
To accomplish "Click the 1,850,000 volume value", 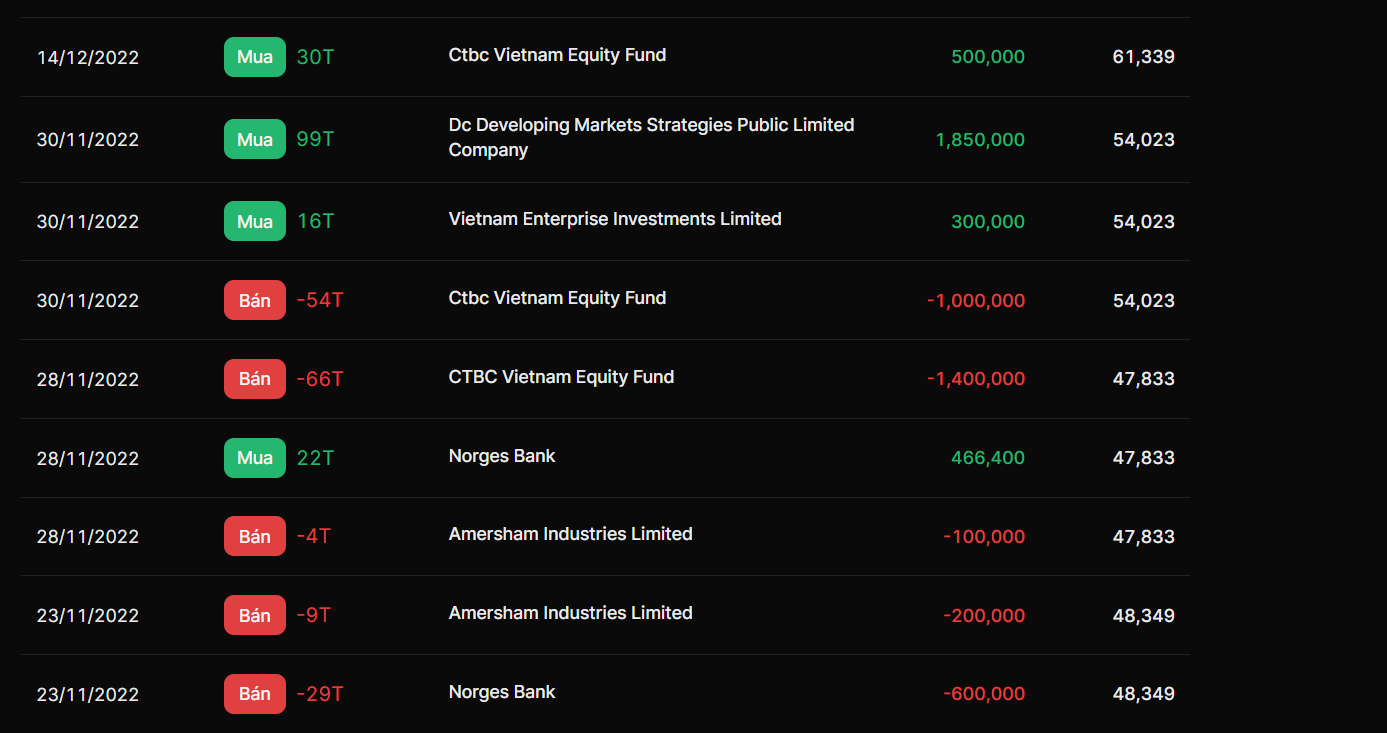I will click(x=979, y=140).
